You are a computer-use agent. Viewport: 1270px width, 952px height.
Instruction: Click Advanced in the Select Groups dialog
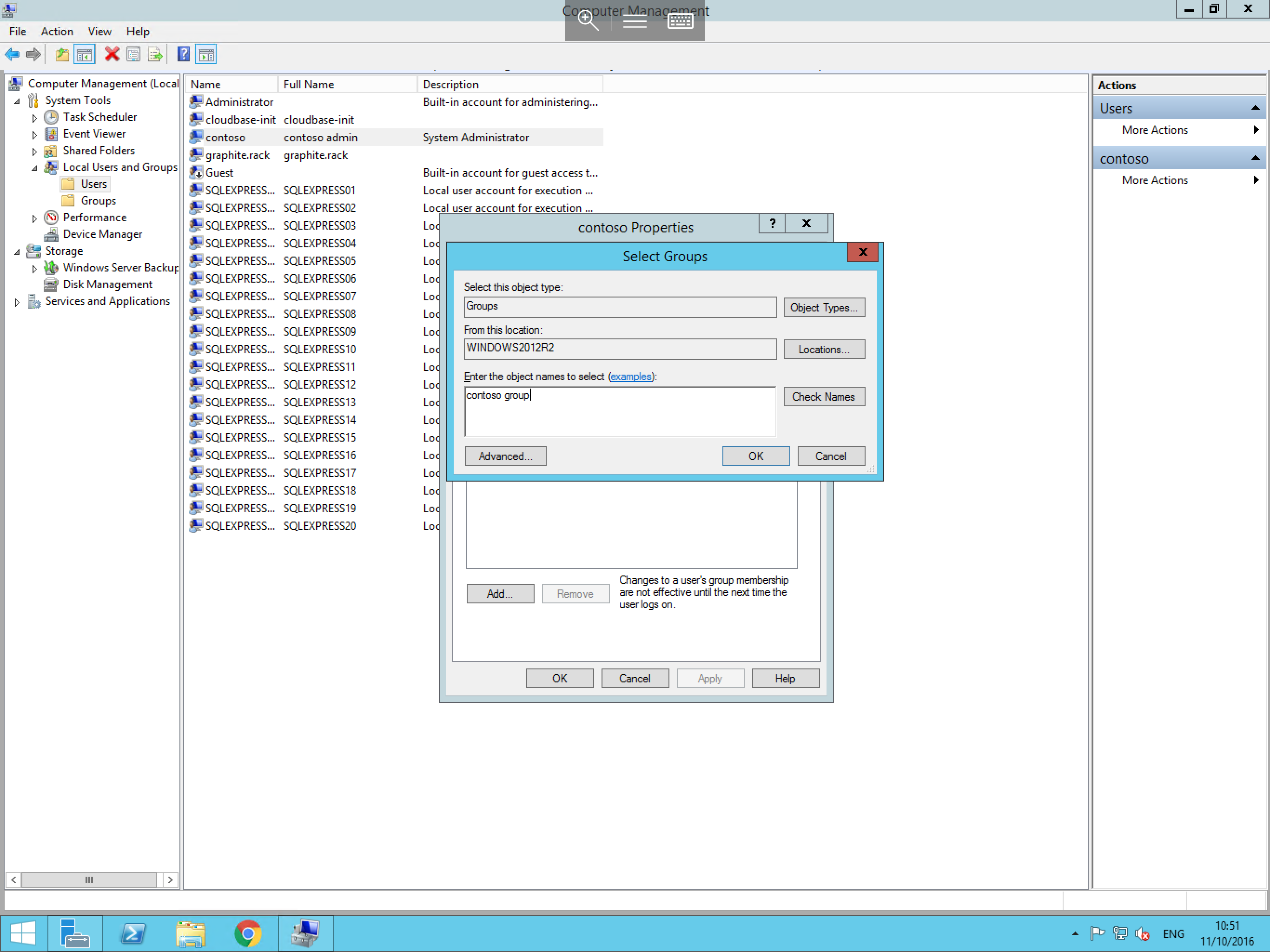[x=505, y=456]
